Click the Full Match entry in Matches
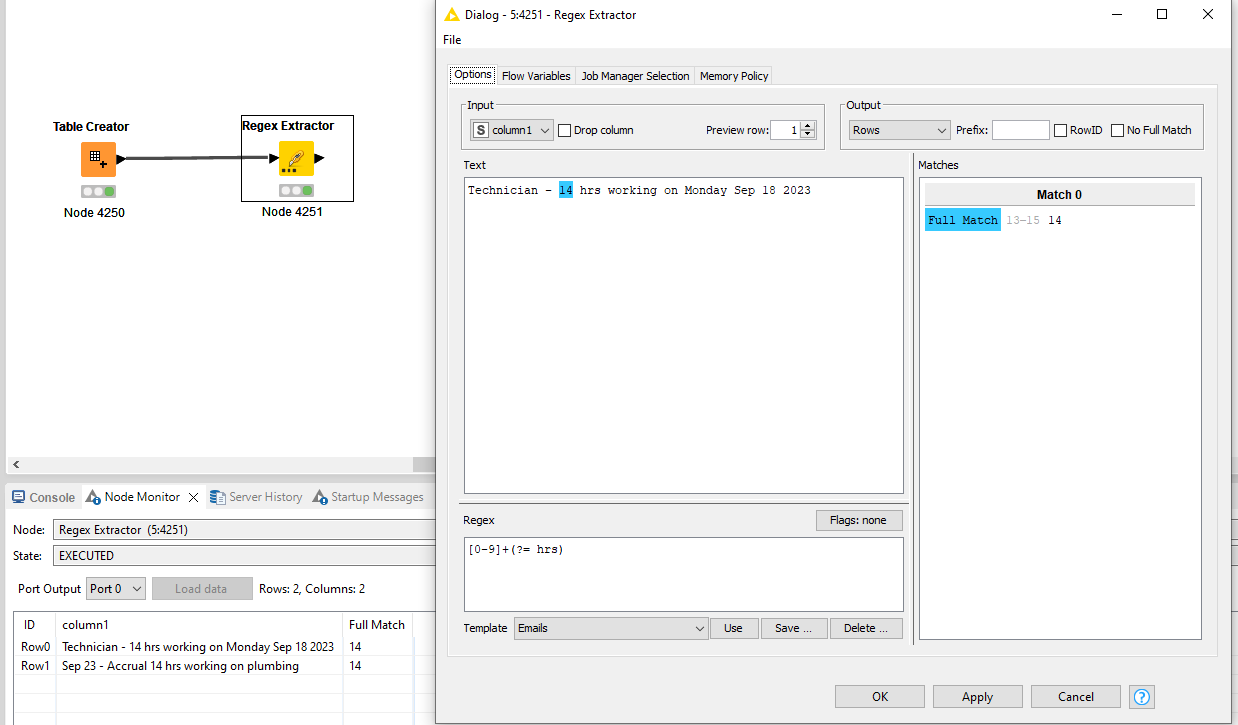 pos(963,220)
